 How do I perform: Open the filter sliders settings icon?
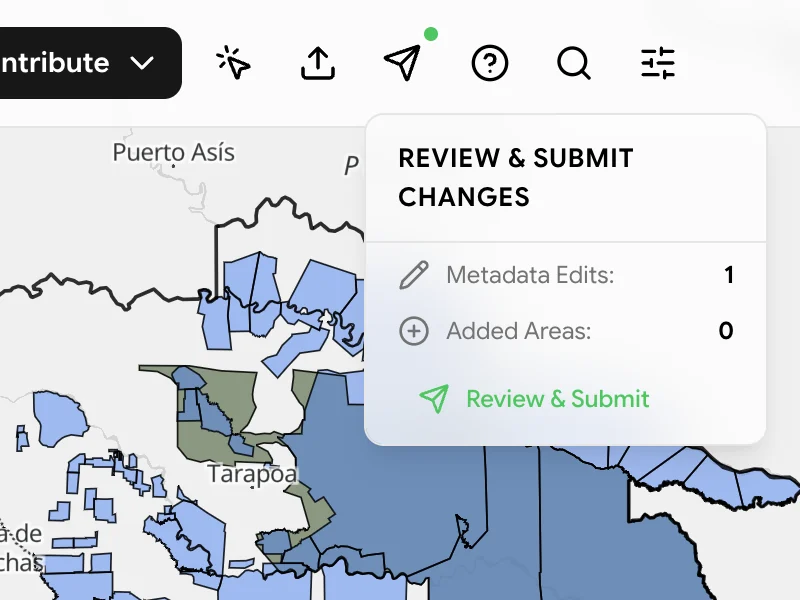pos(658,63)
